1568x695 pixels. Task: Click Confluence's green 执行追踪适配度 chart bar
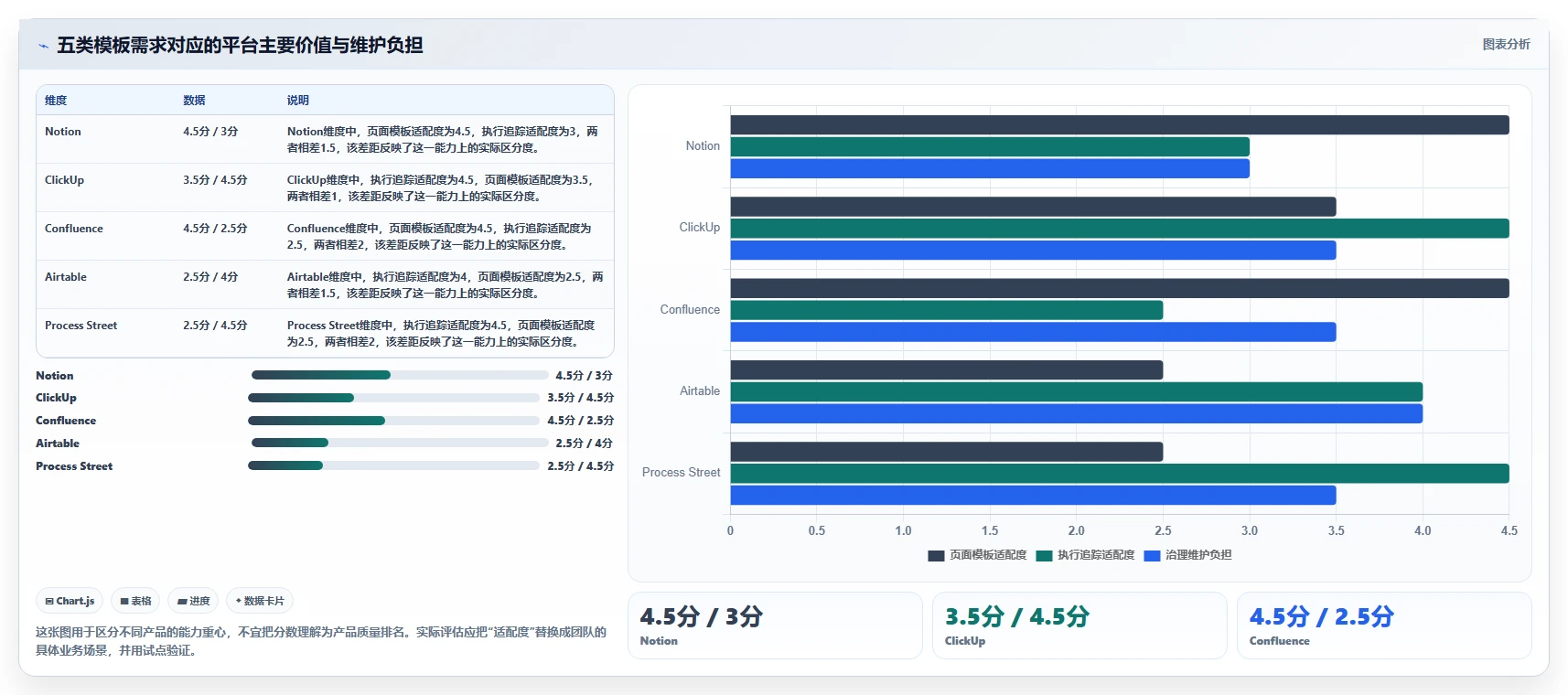coord(947,310)
